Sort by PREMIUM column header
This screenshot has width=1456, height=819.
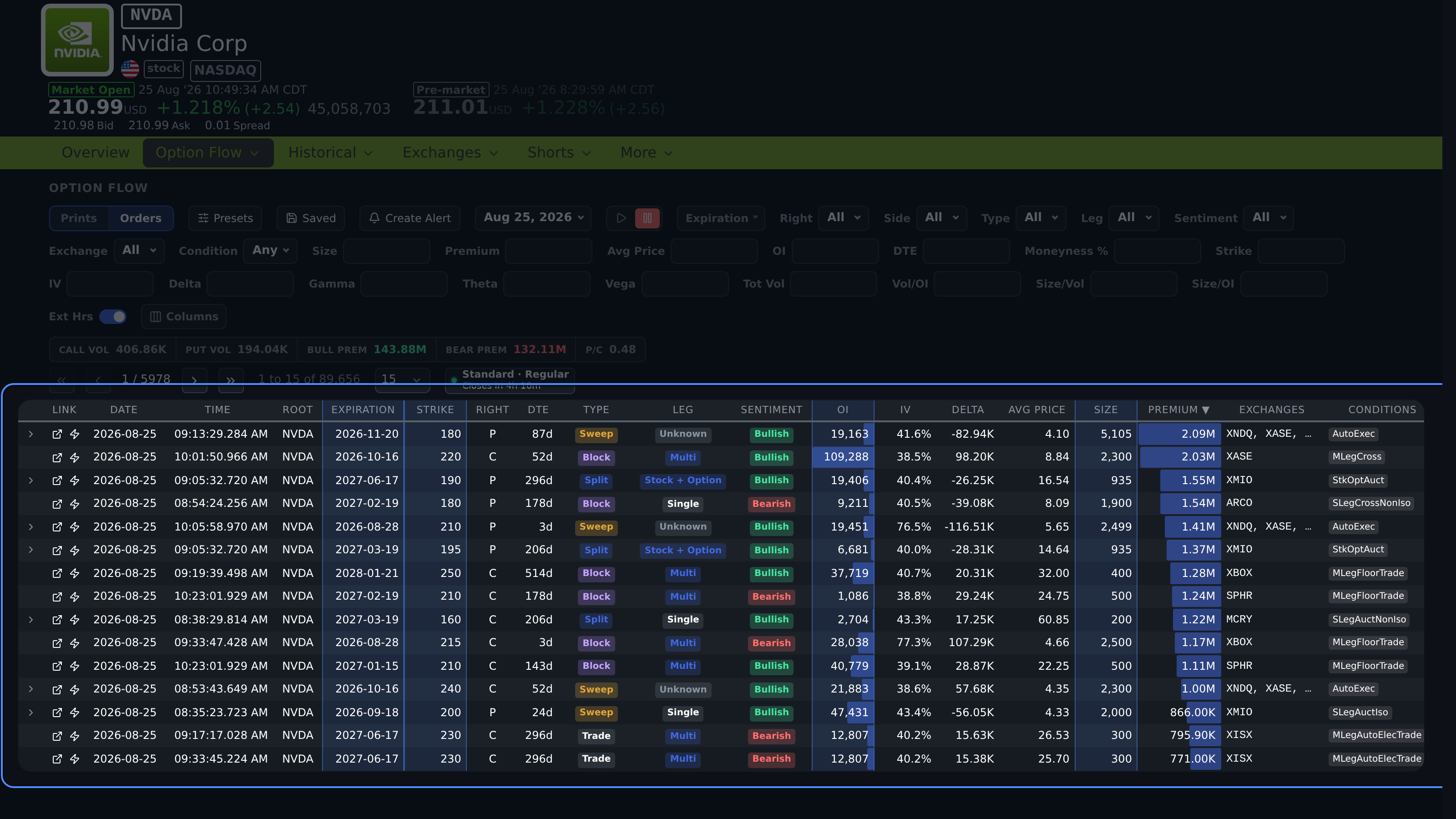1178,410
